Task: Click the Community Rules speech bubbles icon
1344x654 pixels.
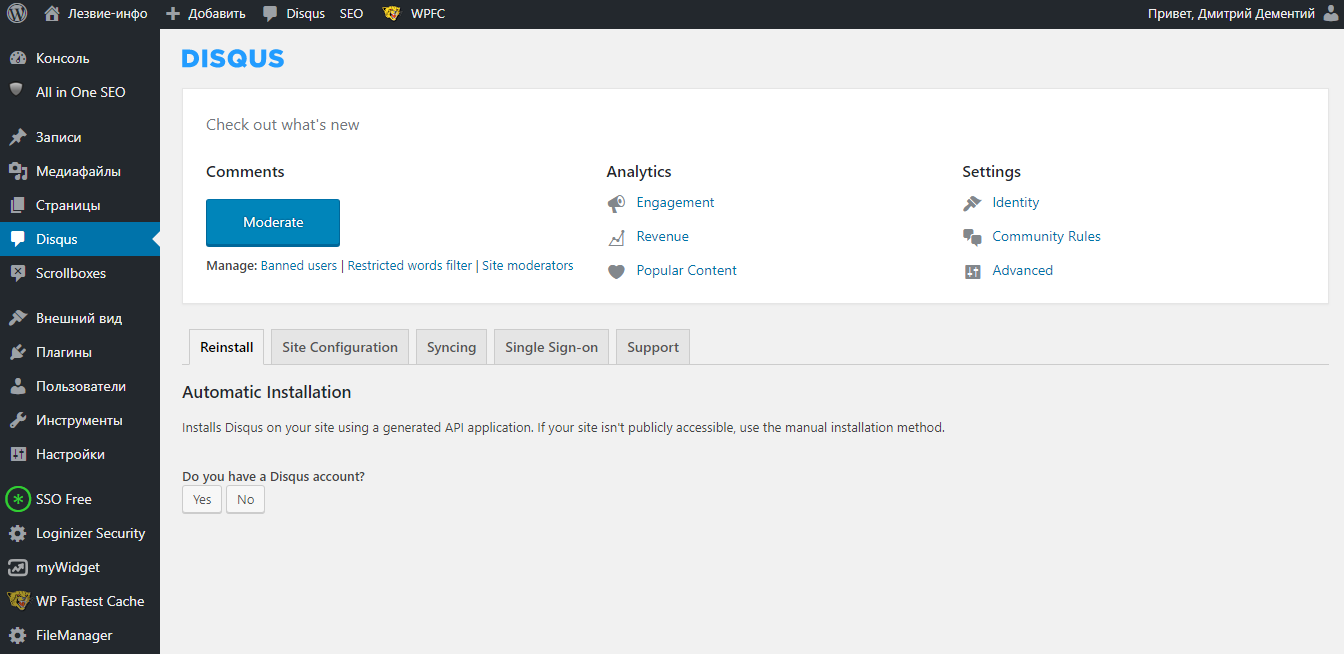Action: point(972,237)
